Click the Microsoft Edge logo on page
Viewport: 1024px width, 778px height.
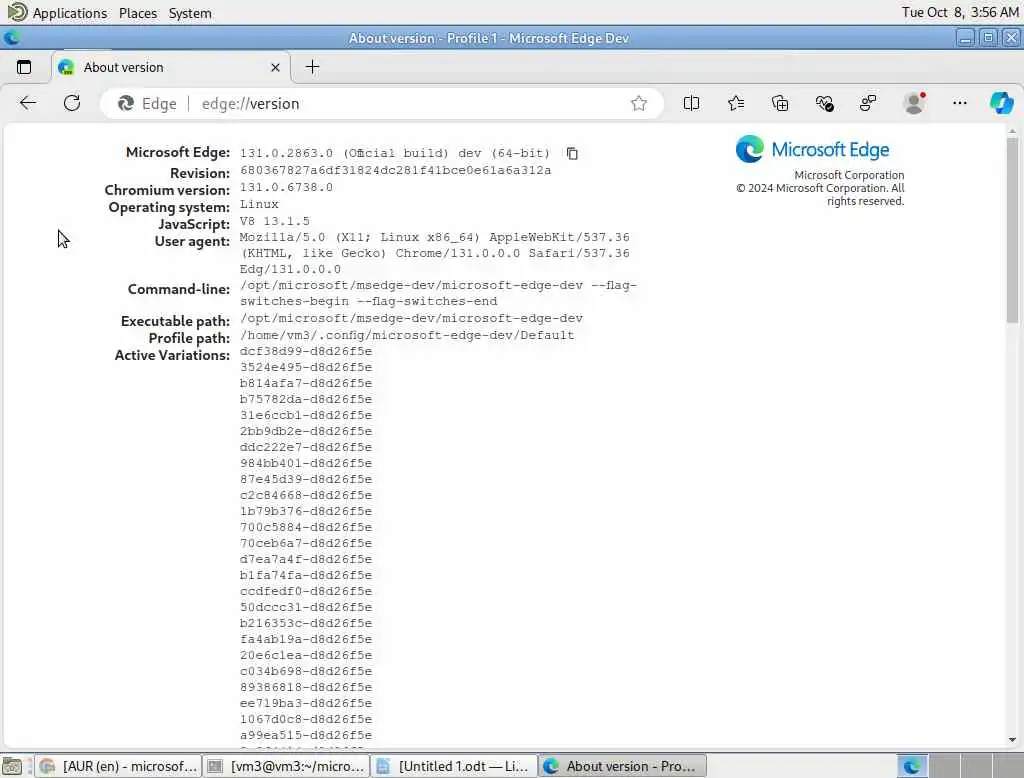(812, 150)
